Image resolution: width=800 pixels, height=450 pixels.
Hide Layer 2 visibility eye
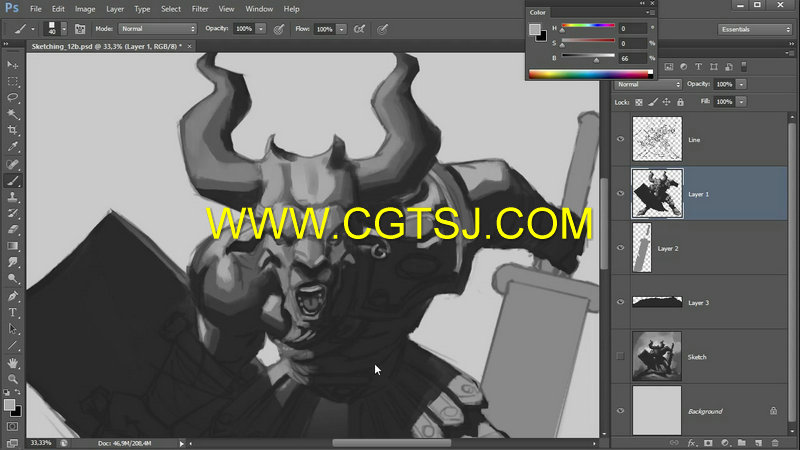pos(620,247)
